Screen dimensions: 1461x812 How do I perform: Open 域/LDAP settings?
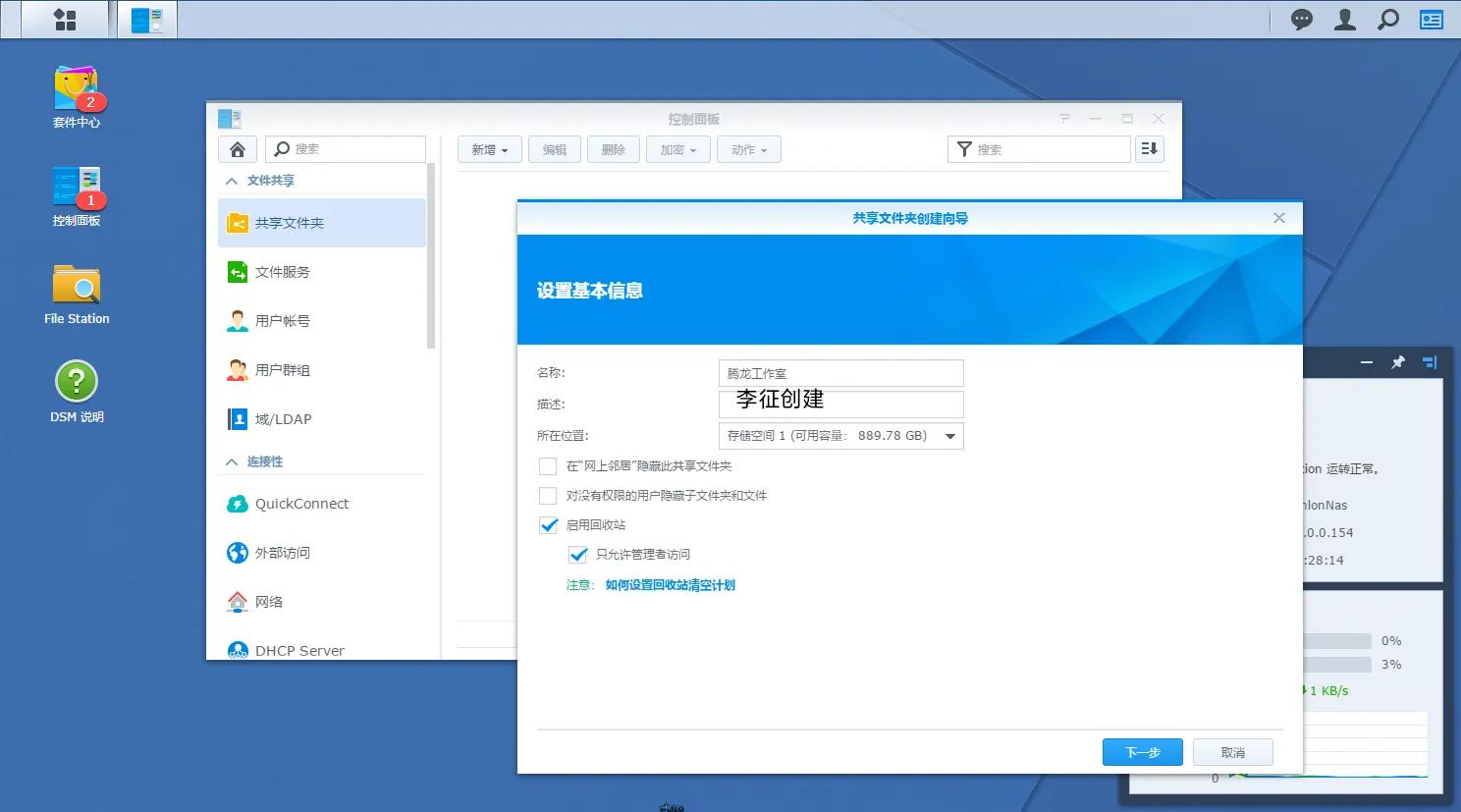(282, 418)
